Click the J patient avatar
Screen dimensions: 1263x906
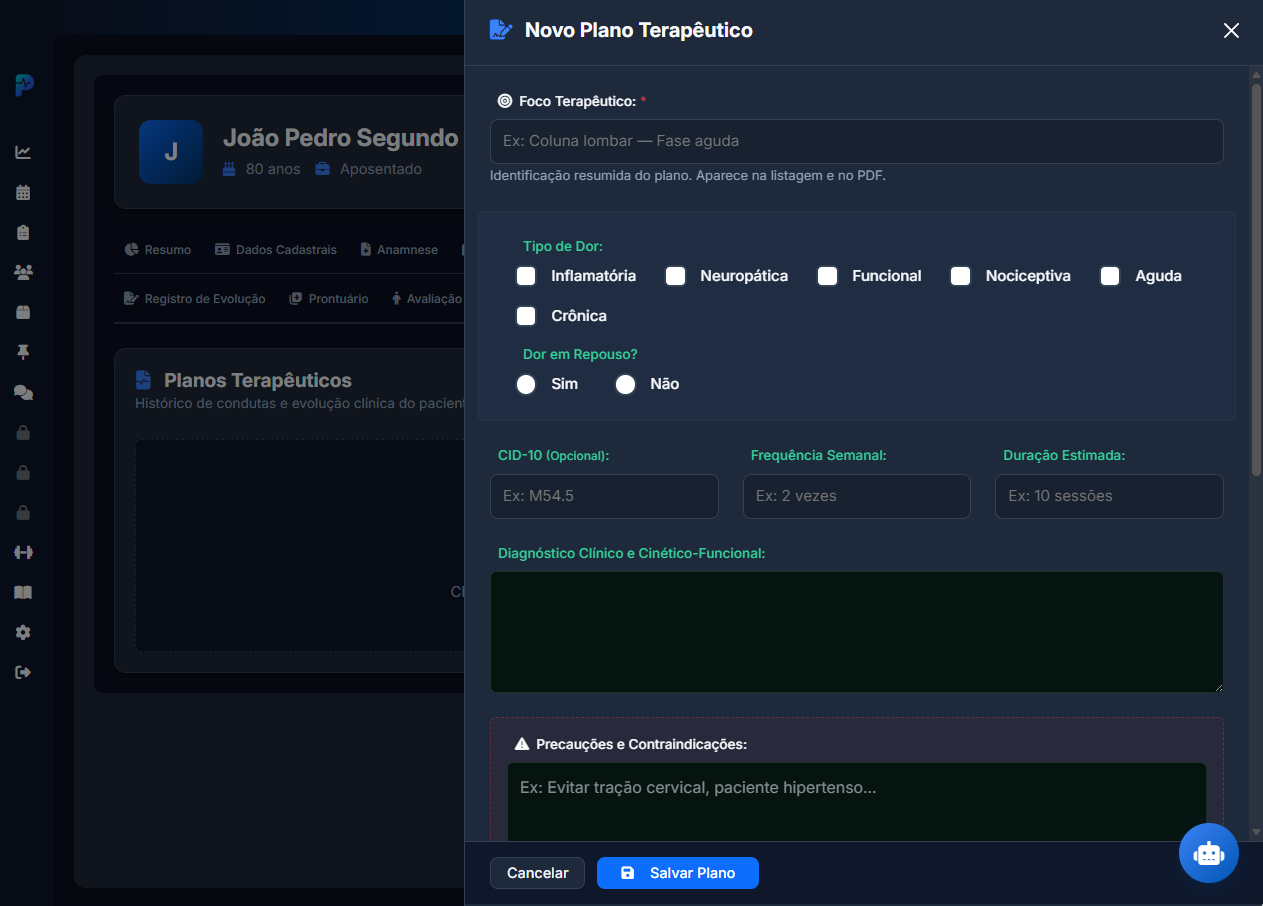click(171, 152)
